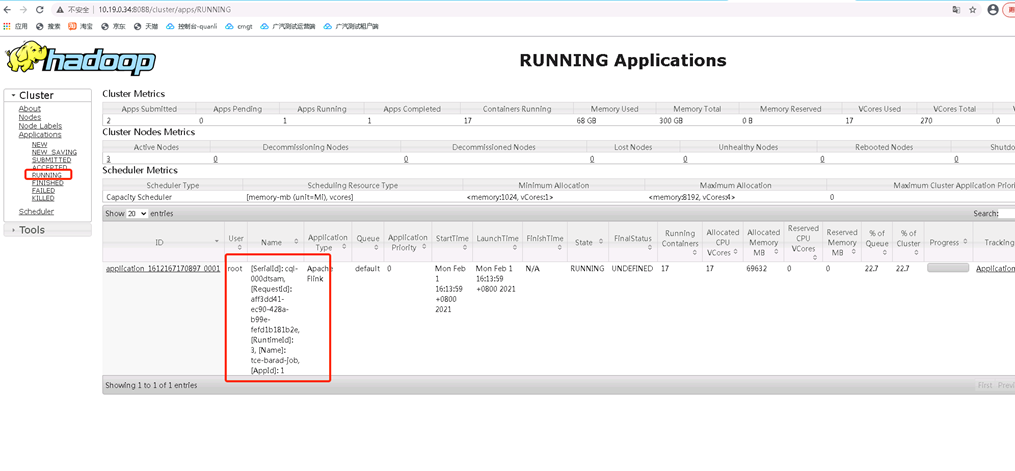1015x471 pixels.
Task: Open the 搜索 bookmark
Action: (x=47, y=27)
